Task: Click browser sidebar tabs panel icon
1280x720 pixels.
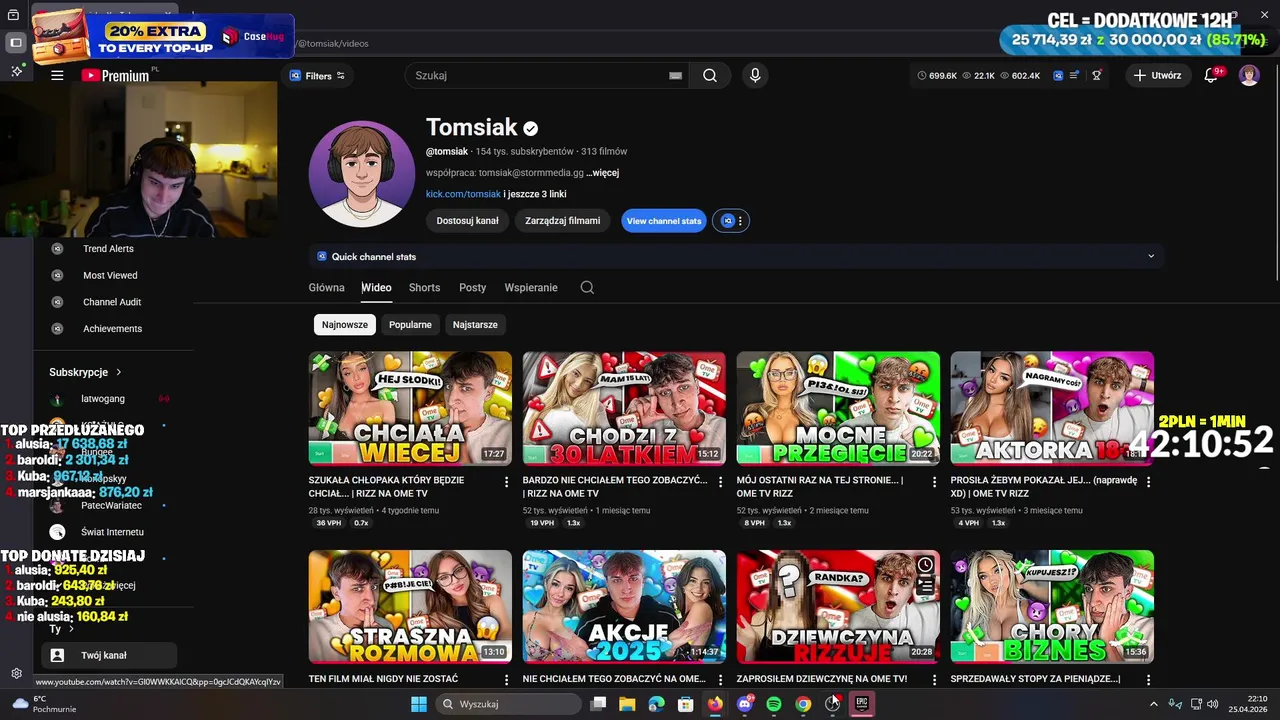Action: (x=16, y=42)
